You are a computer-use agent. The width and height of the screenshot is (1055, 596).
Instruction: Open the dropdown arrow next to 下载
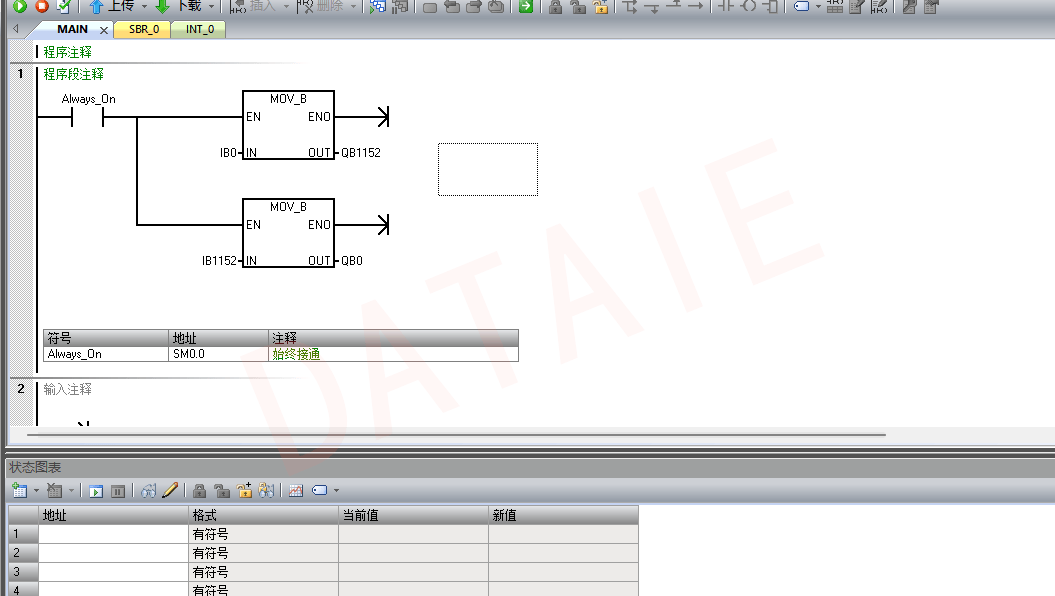211,7
